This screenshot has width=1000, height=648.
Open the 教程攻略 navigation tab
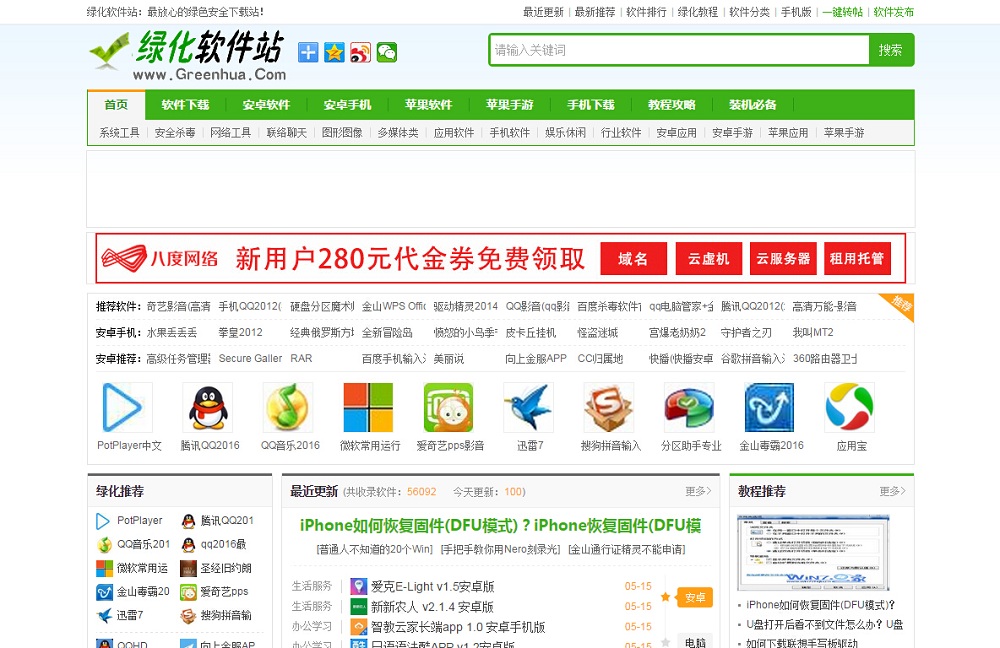672,105
